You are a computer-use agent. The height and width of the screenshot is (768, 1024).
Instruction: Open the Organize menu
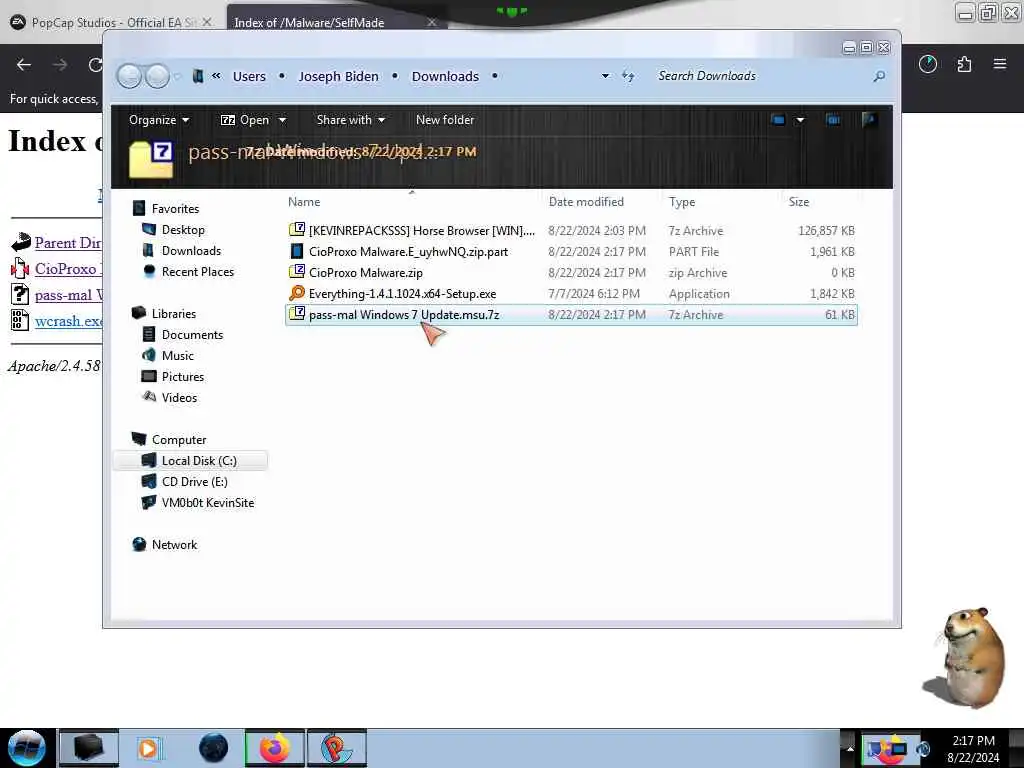(x=159, y=120)
